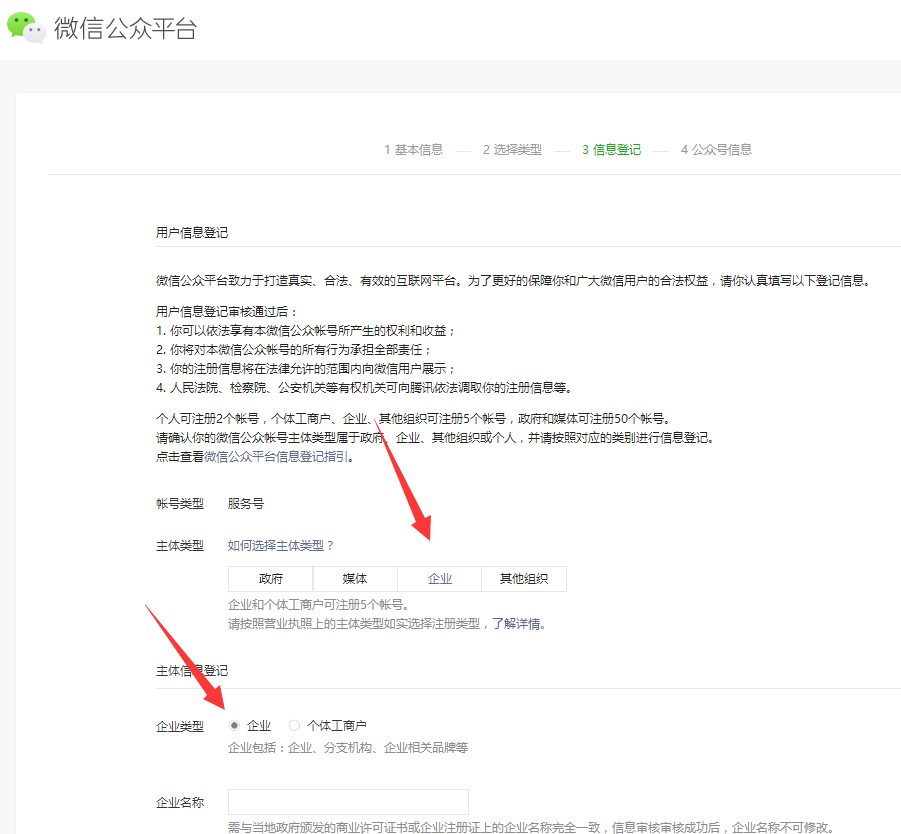Image resolution: width=901 pixels, height=834 pixels.
Task: Click the 服务号 account type value
Action: coord(246,504)
